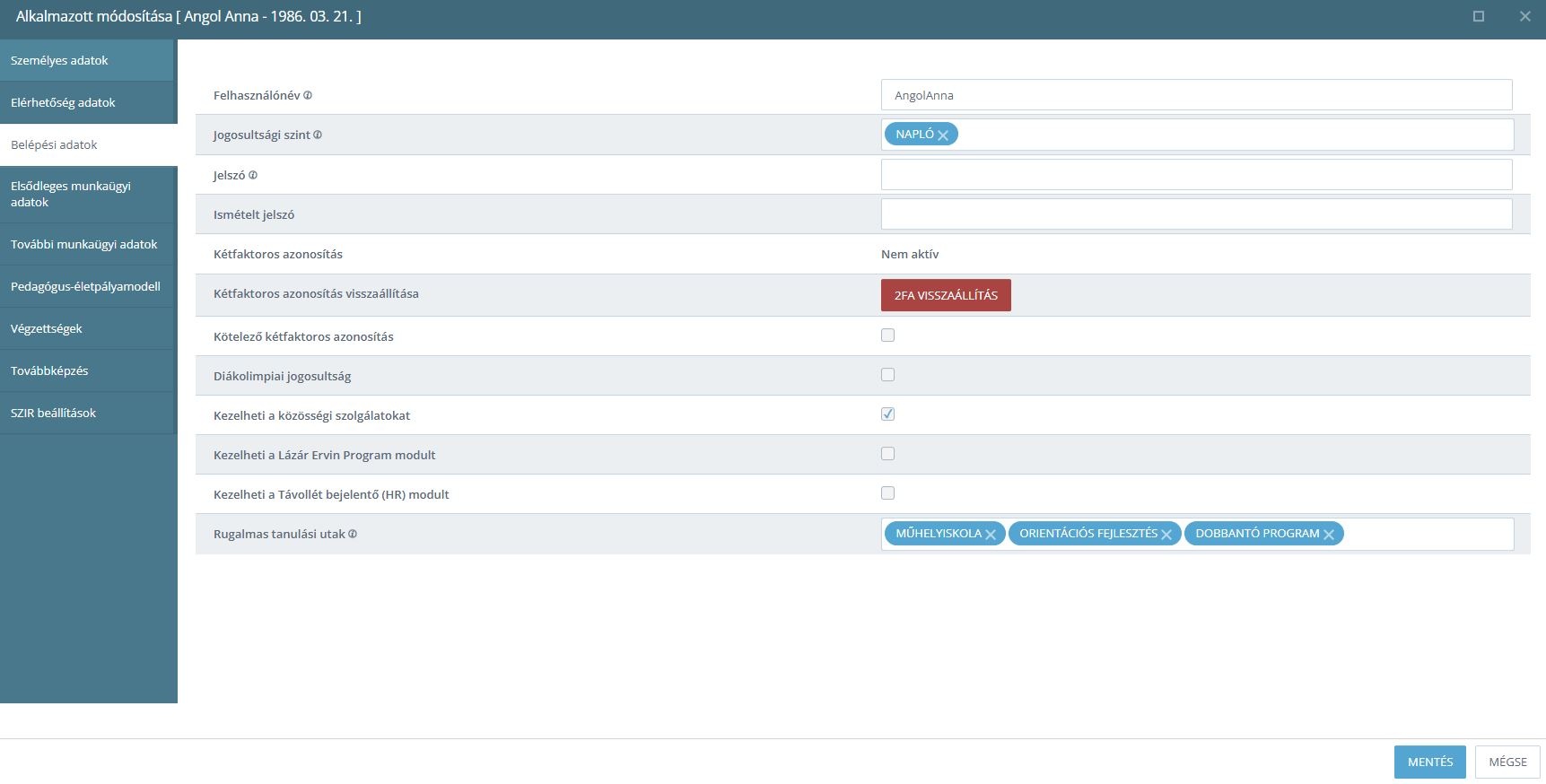Screen dimensions: 1546x784
Task: Click the ORIENTÁCIÓS FEJLESZTÉS tag label
Action: 1088,533
